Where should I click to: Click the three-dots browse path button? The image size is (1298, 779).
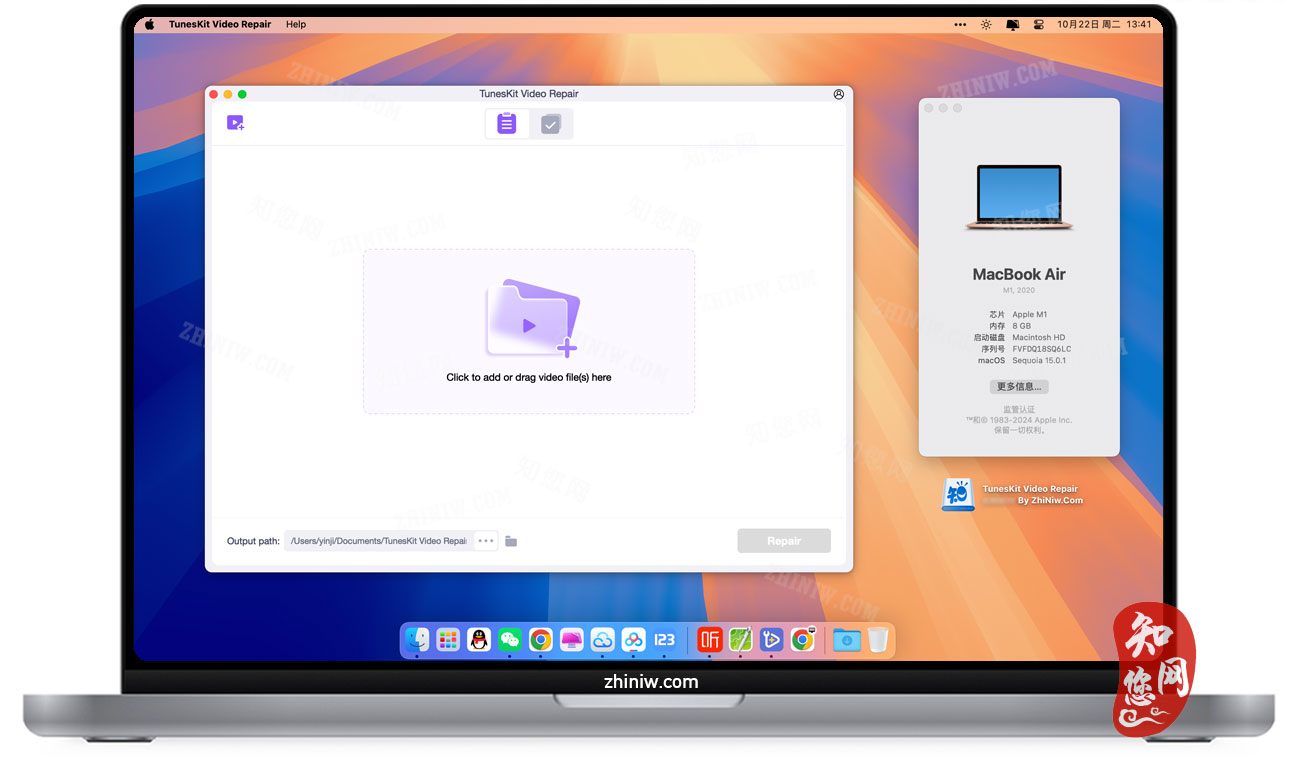pos(486,541)
